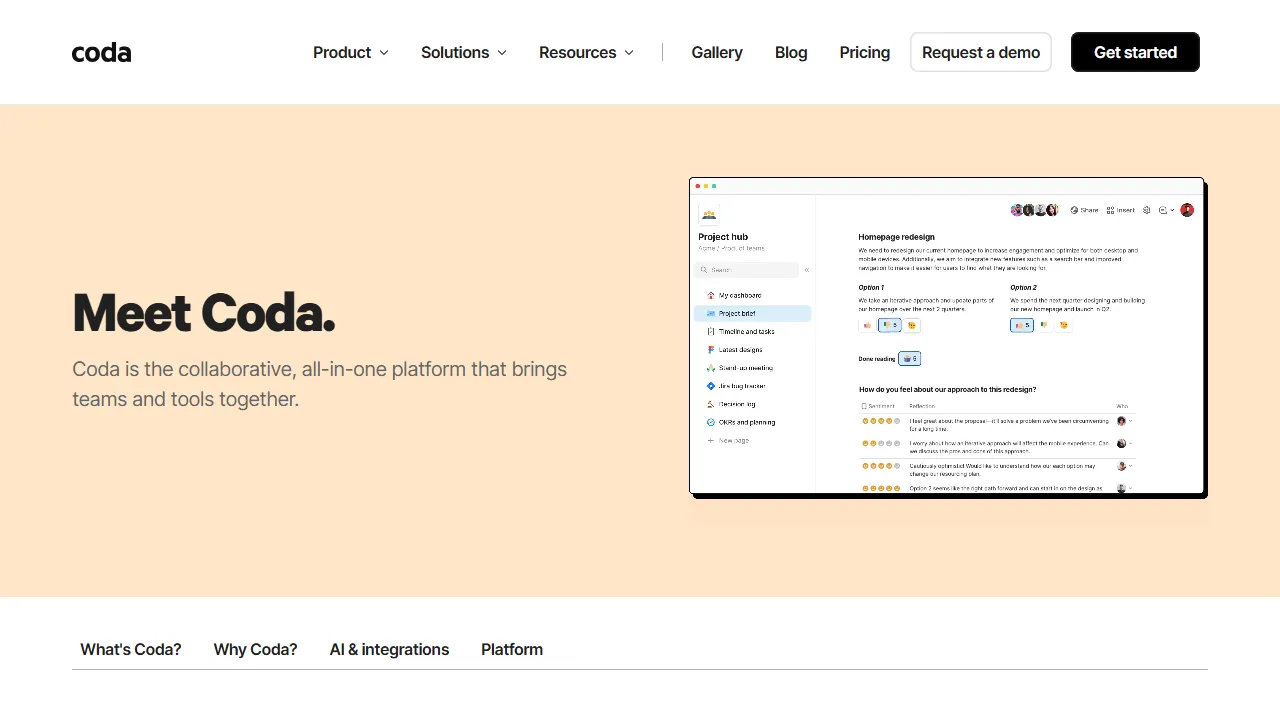Toggle the Done reading reaction button
Screen dimensions: 1280x720
coord(909,358)
